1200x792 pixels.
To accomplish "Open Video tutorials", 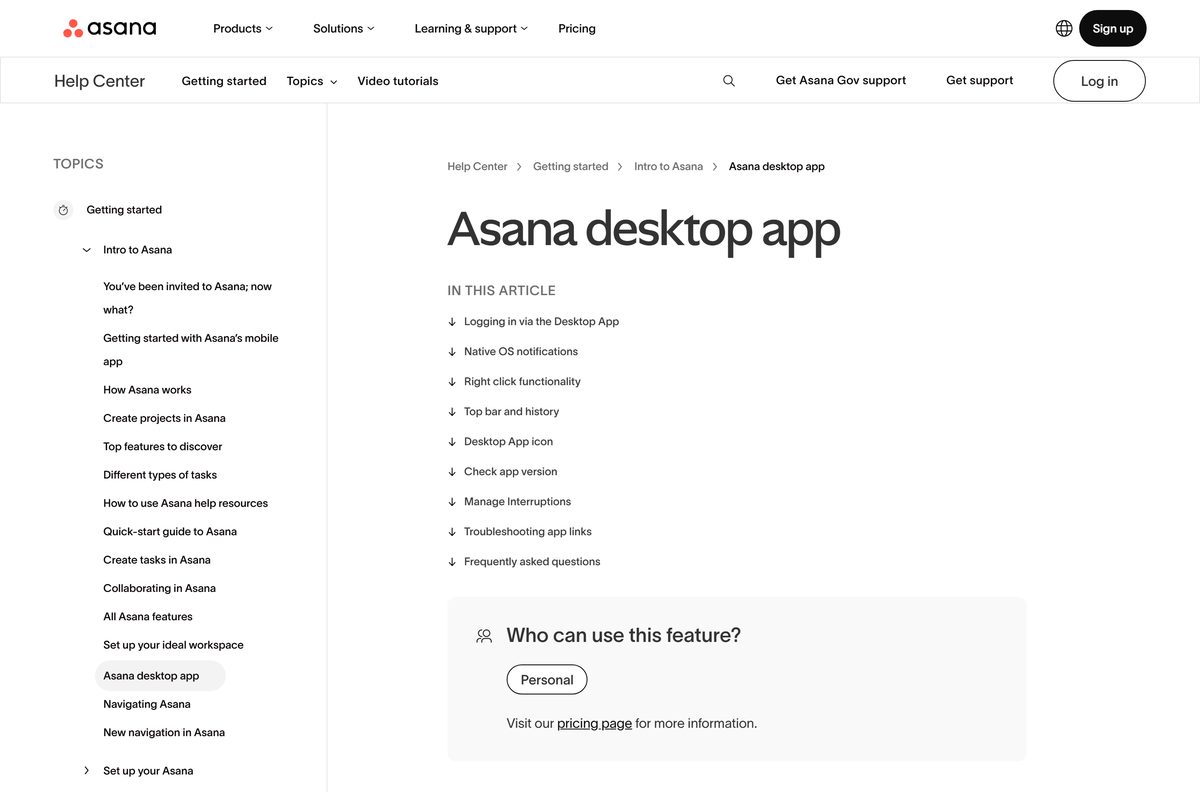I will (x=398, y=81).
